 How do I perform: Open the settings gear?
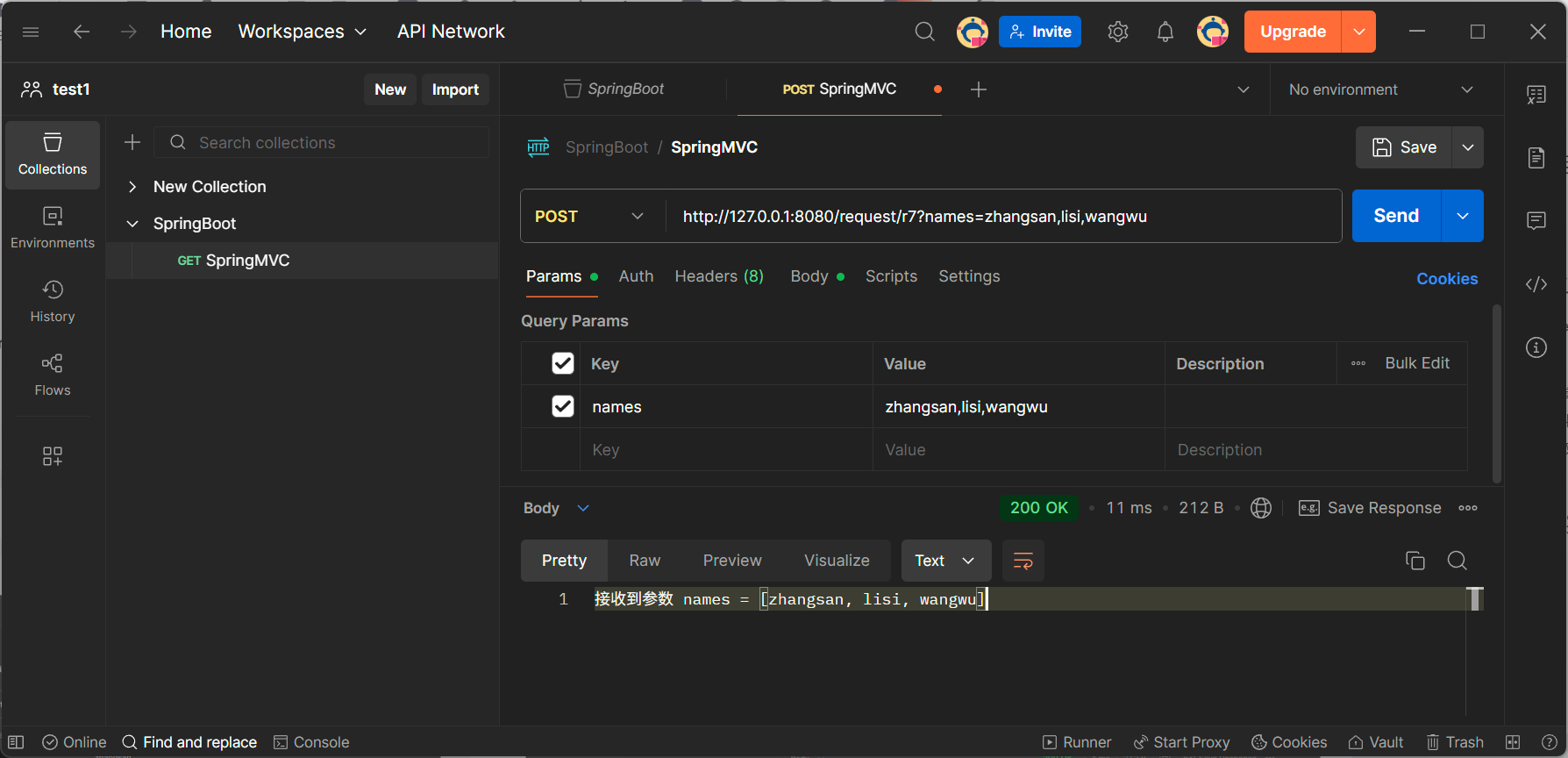[x=1117, y=32]
